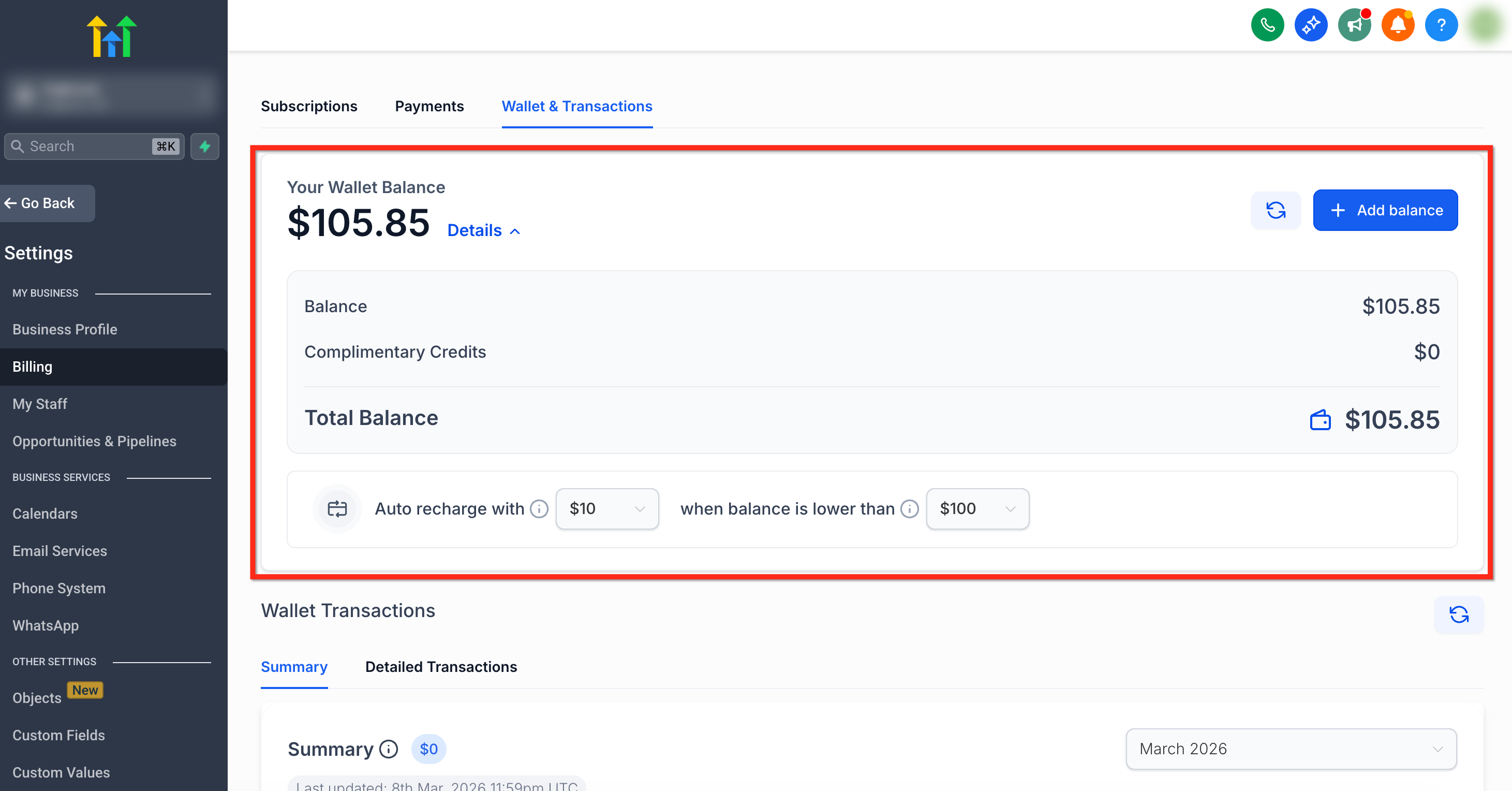
Task: Open the March 2026 month dropdown
Action: coord(1291,749)
